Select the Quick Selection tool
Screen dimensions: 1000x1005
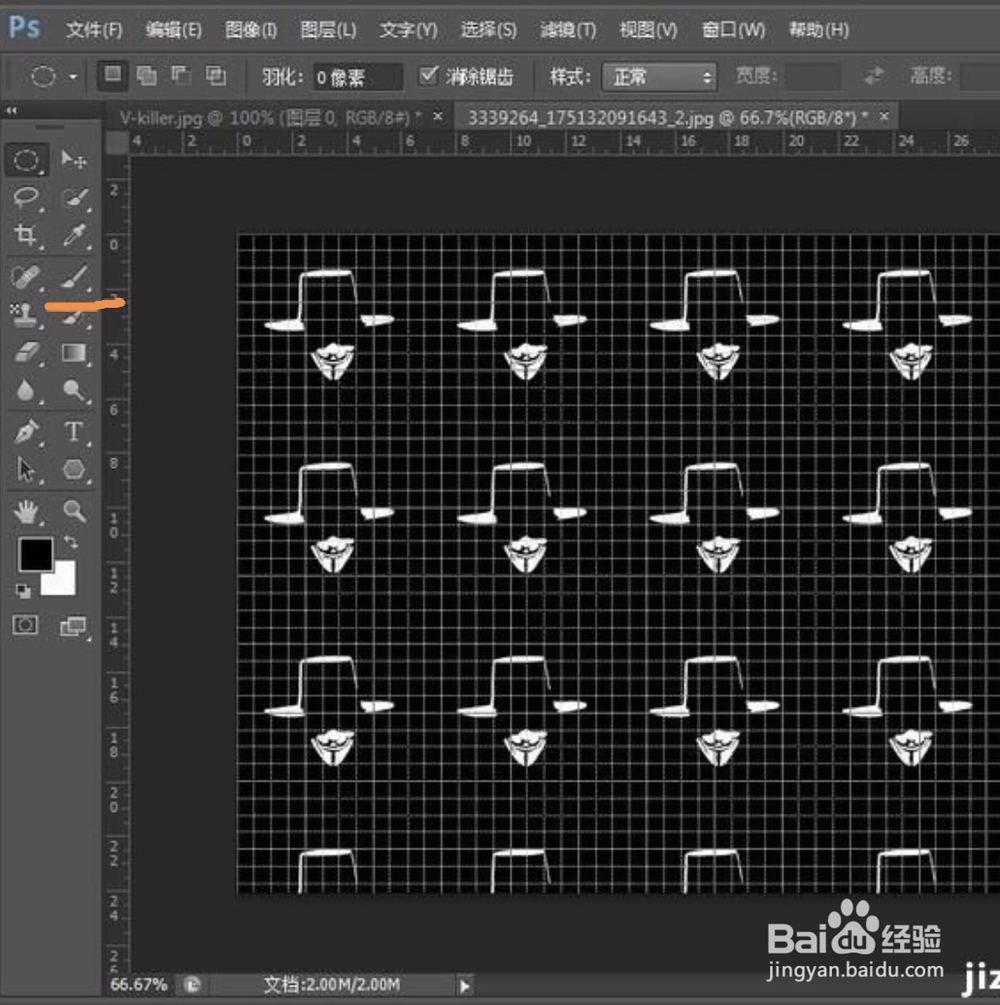(75, 197)
